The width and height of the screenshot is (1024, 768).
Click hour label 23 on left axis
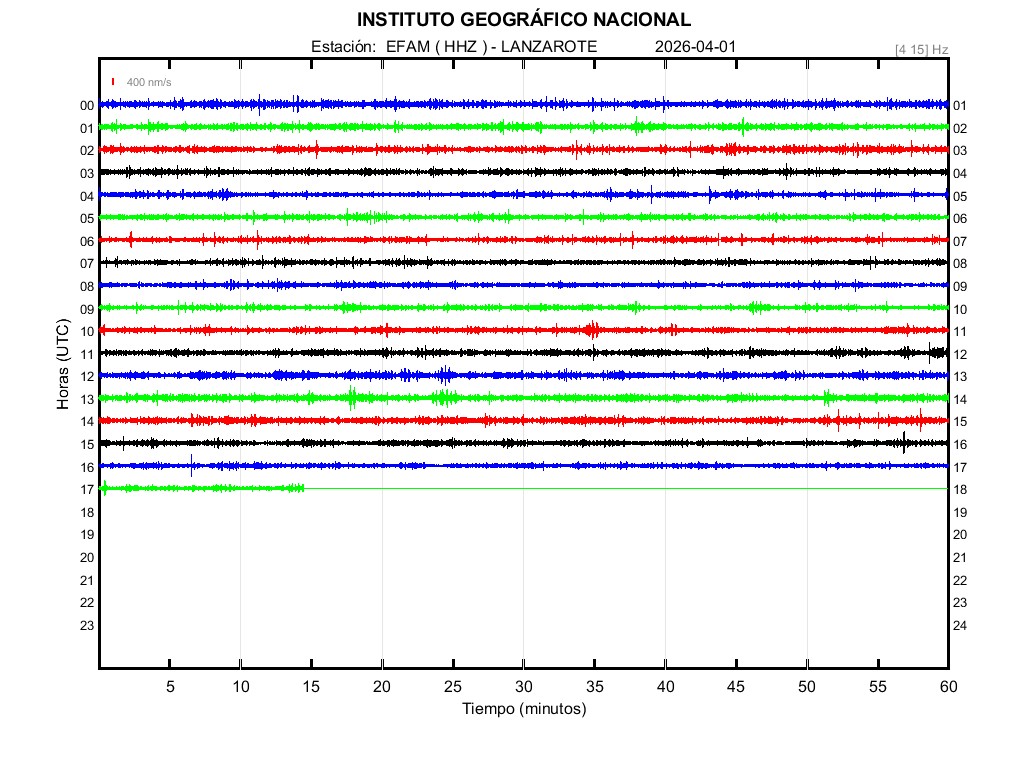tap(87, 626)
